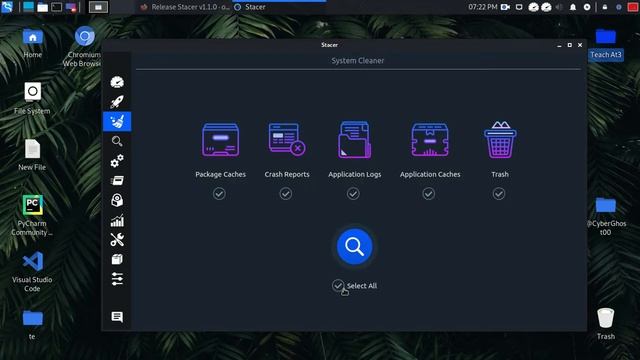This screenshot has width=640, height=360.
Task: Open the Processes icon in Stacer sidebar
Action: pyautogui.click(x=117, y=180)
